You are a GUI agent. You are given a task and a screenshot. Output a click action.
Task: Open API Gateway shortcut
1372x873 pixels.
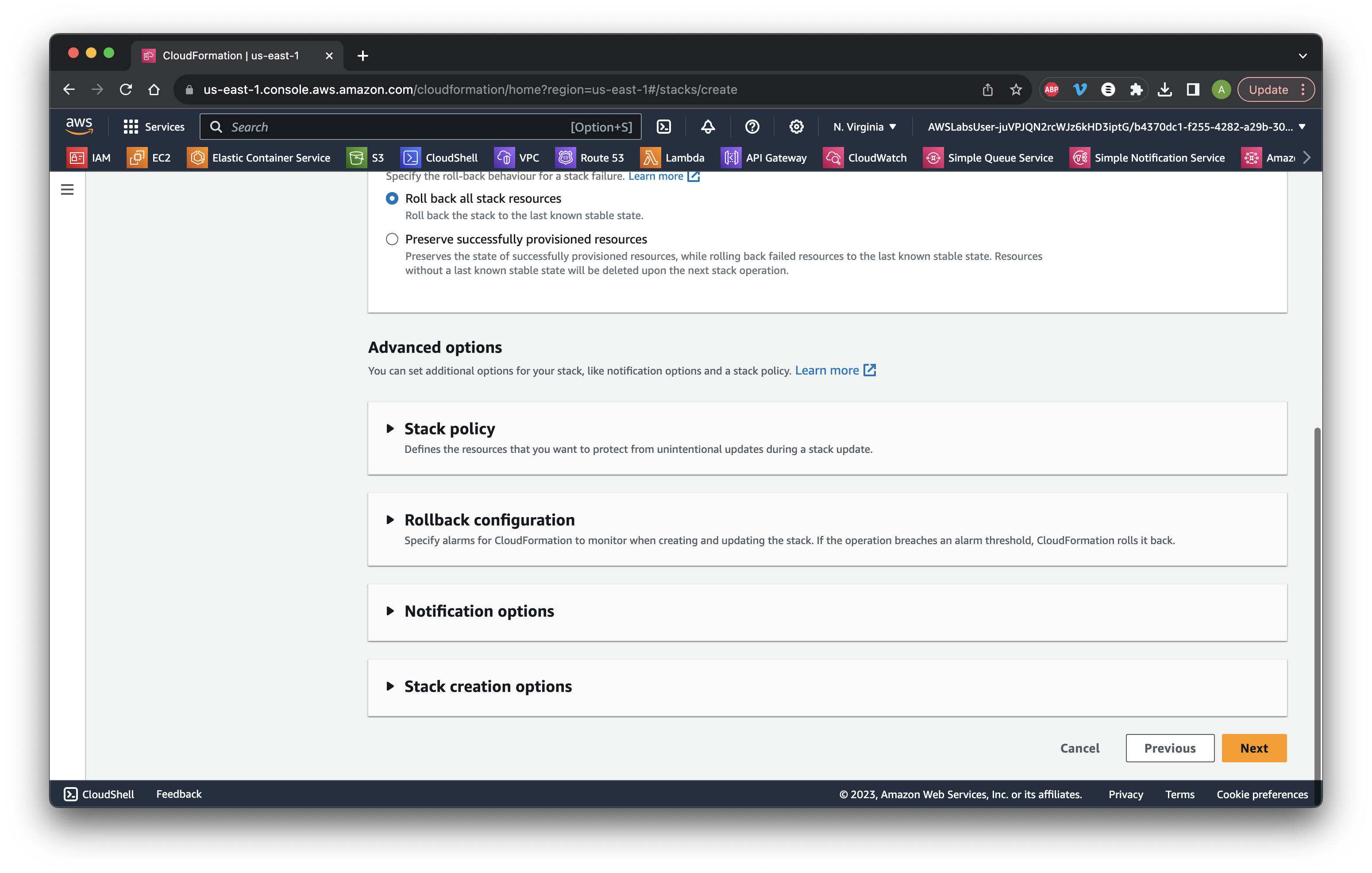coord(764,158)
